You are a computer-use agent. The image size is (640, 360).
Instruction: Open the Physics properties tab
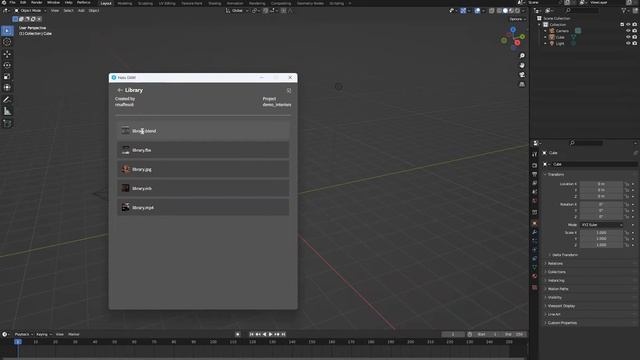coord(535,250)
